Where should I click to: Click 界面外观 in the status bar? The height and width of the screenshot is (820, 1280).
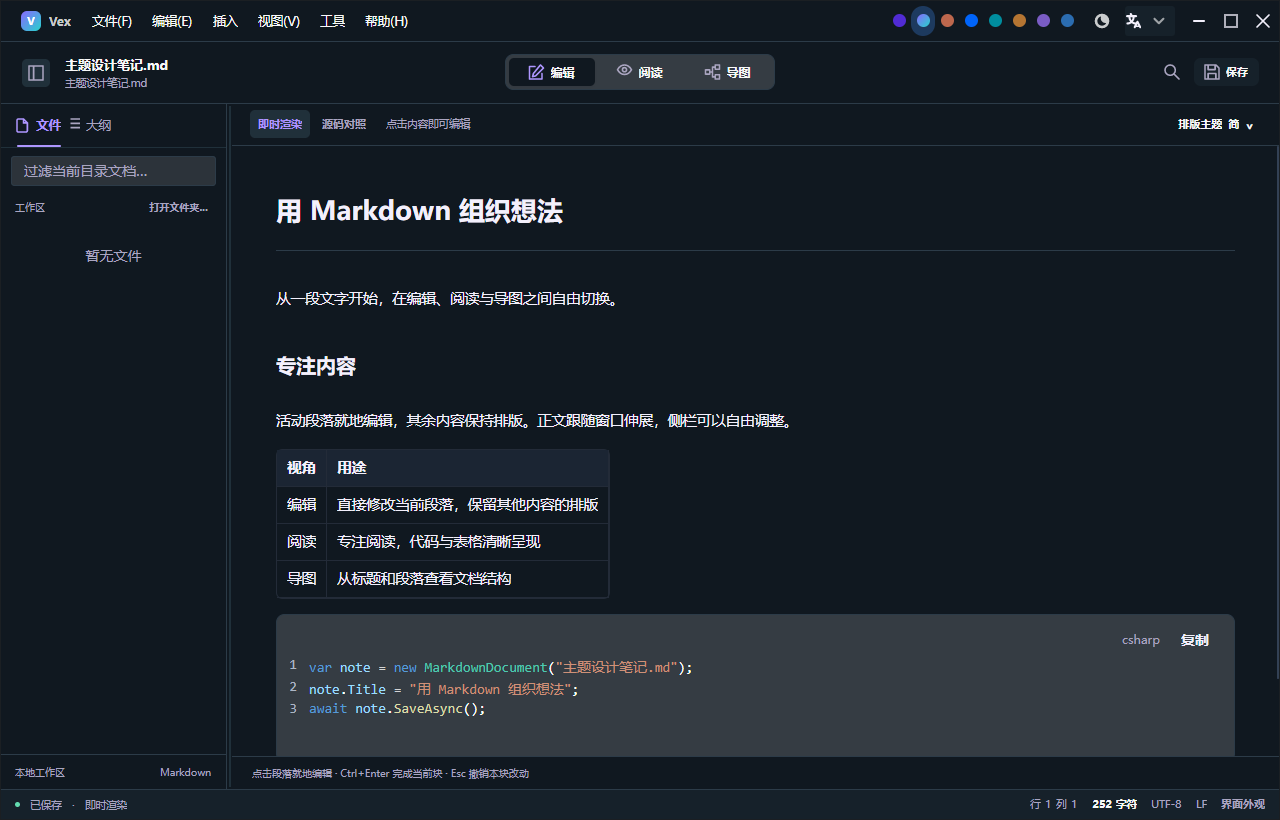tap(1243, 804)
